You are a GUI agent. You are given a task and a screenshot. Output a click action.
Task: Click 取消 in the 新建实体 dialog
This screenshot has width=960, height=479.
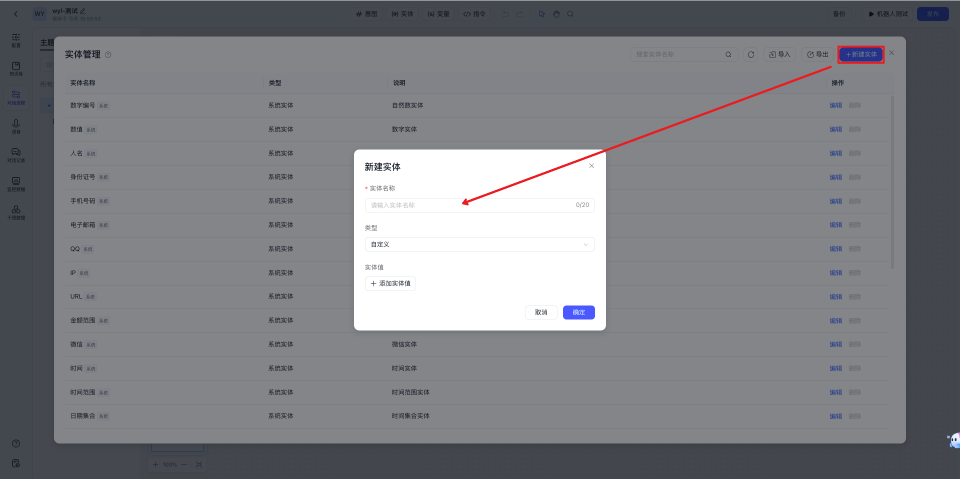[541, 312]
